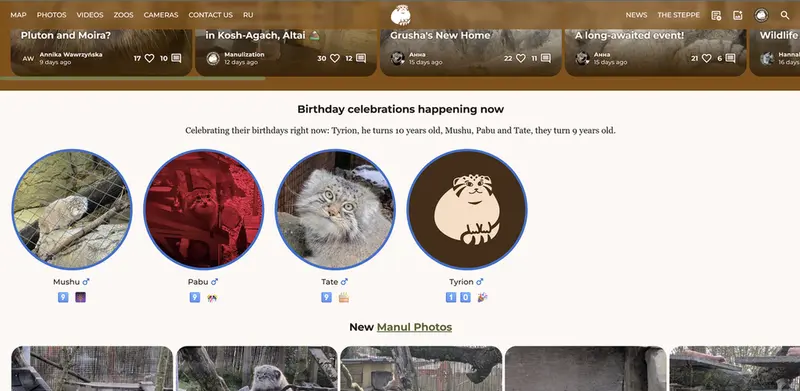Open the Cameras page

161,15
